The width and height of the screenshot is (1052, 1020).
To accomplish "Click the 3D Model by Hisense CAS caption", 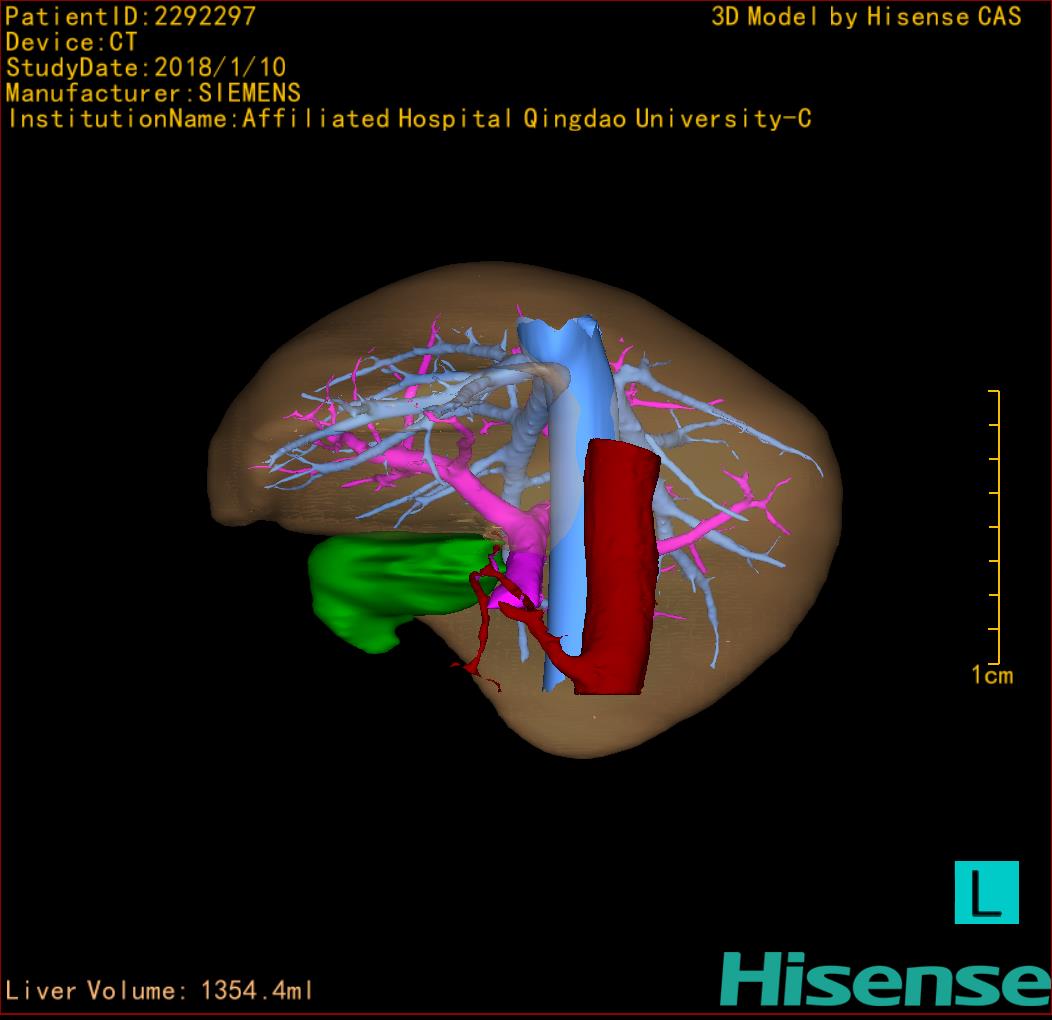I will tap(866, 16).
